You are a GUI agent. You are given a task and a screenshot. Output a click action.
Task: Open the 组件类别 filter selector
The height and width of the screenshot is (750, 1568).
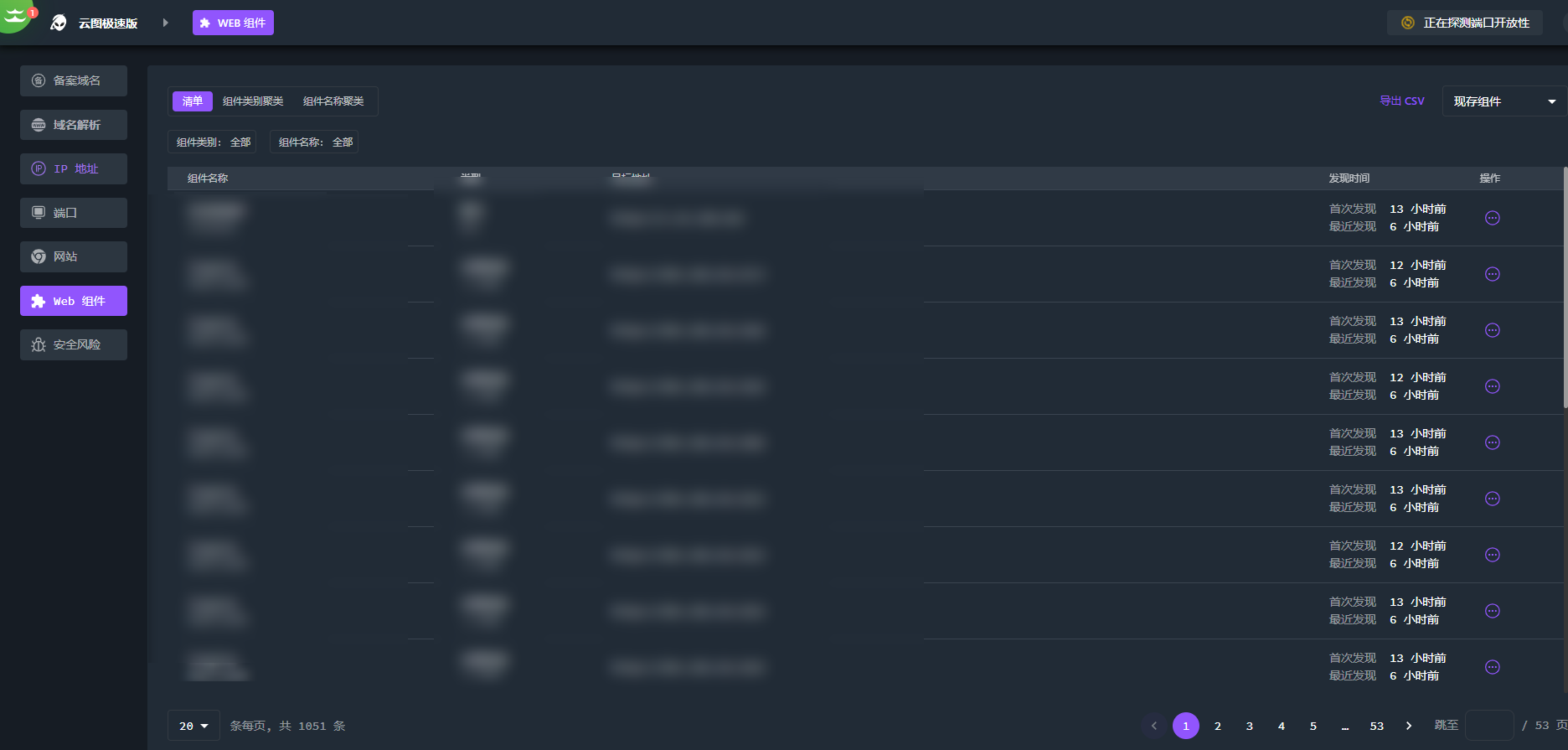[213, 142]
